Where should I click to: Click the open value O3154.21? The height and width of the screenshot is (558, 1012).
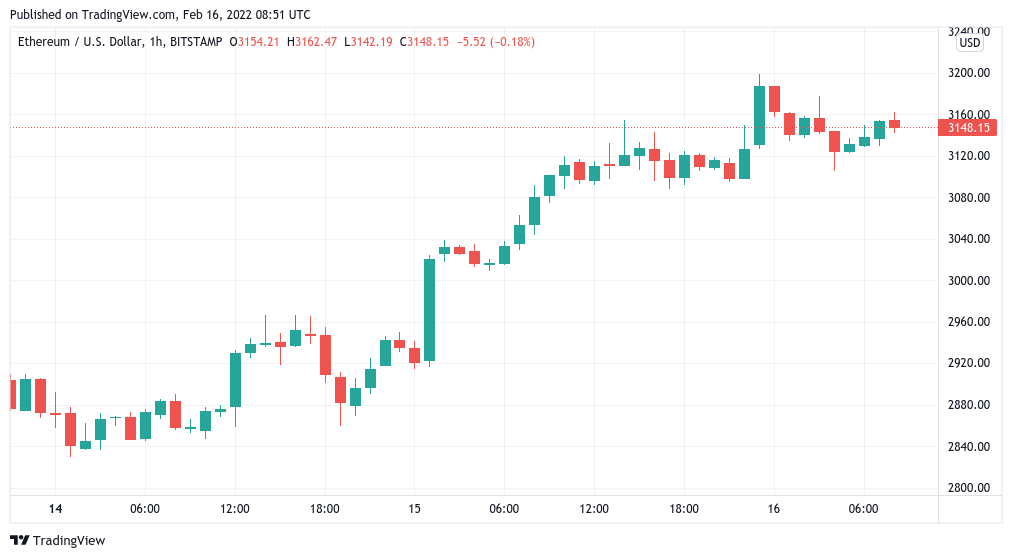(255, 42)
